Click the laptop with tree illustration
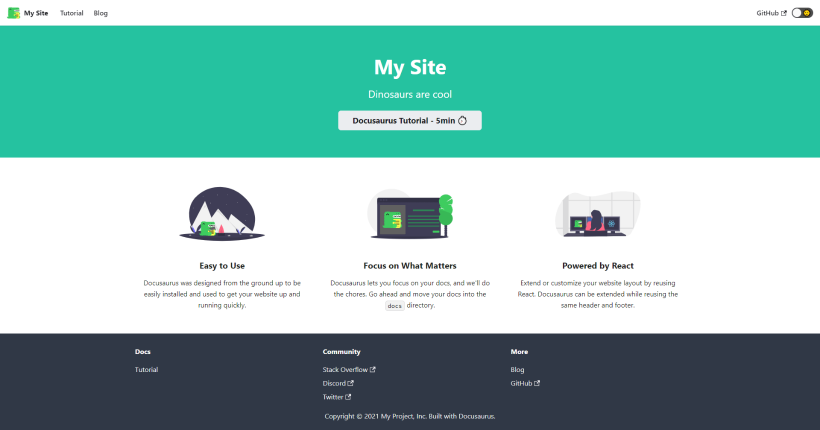 tap(410, 214)
